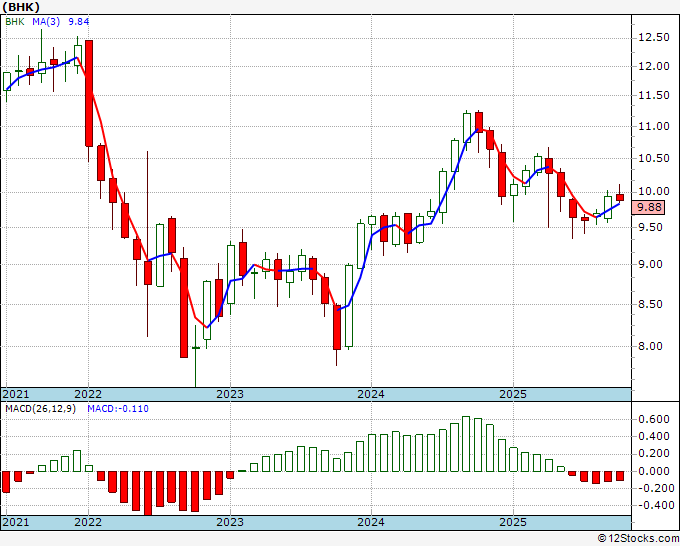Click the 2023 label on price chart axis
Viewport: 680px width, 546px height.
[x=230, y=394]
